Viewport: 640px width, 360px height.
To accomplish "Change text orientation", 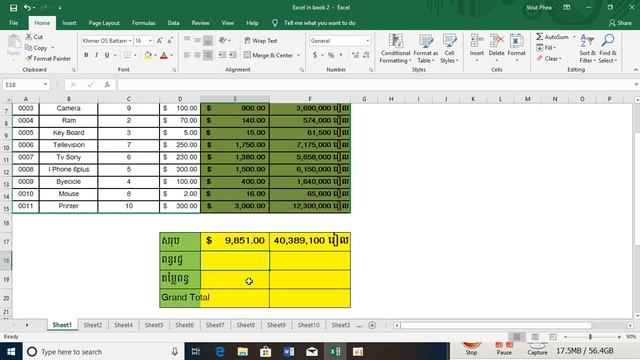I will tap(223, 40).
